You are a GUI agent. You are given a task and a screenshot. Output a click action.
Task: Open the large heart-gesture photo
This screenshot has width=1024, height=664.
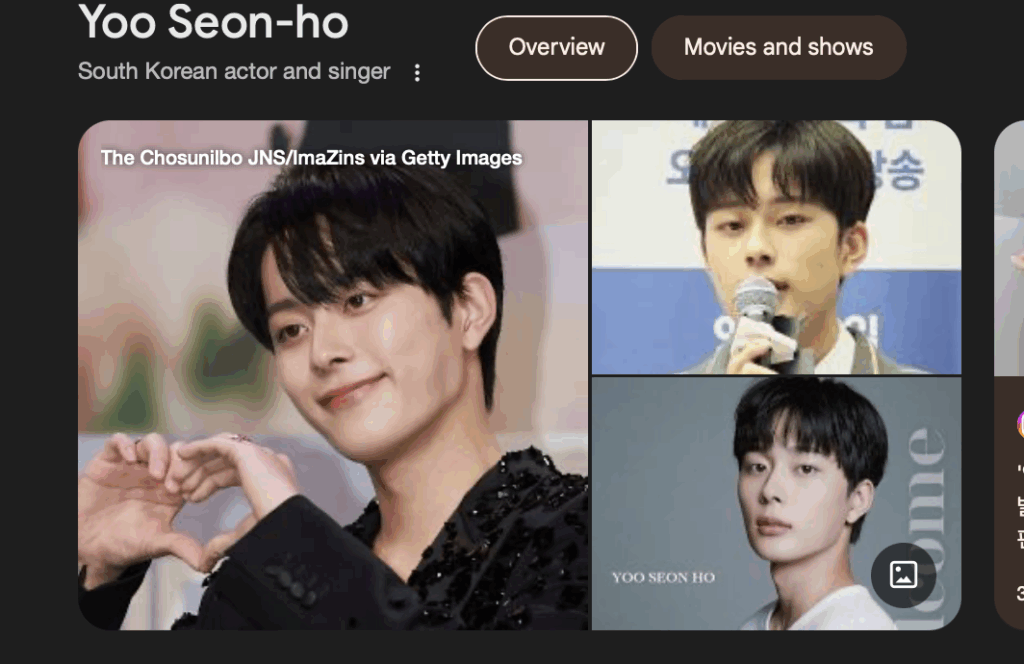(x=333, y=375)
